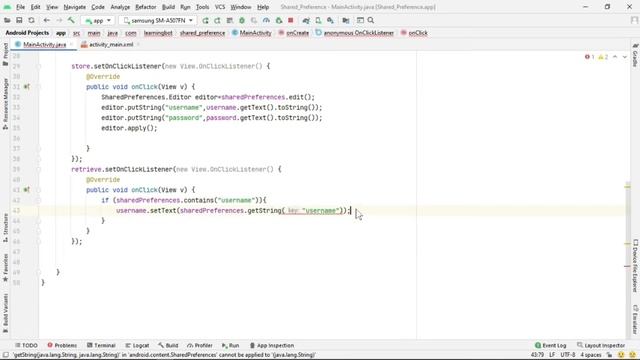Open the Event Log
This screenshot has width=640, height=360.
[x=550, y=345]
